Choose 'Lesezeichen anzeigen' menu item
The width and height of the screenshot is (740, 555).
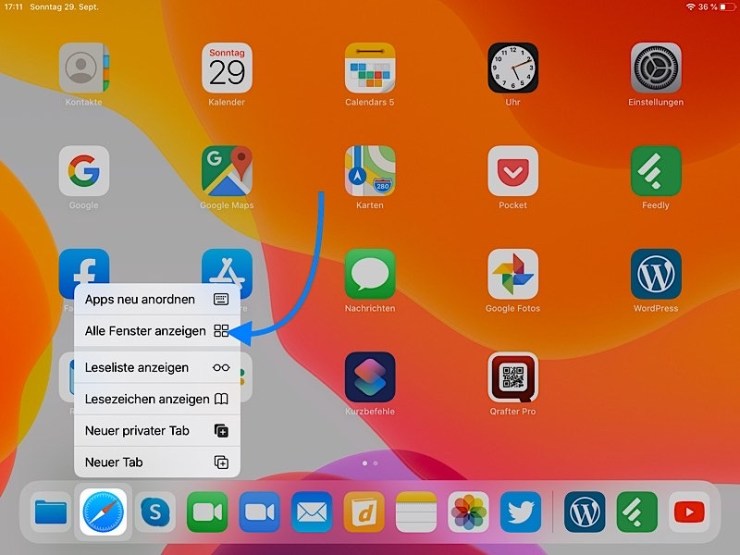pos(157,399)
